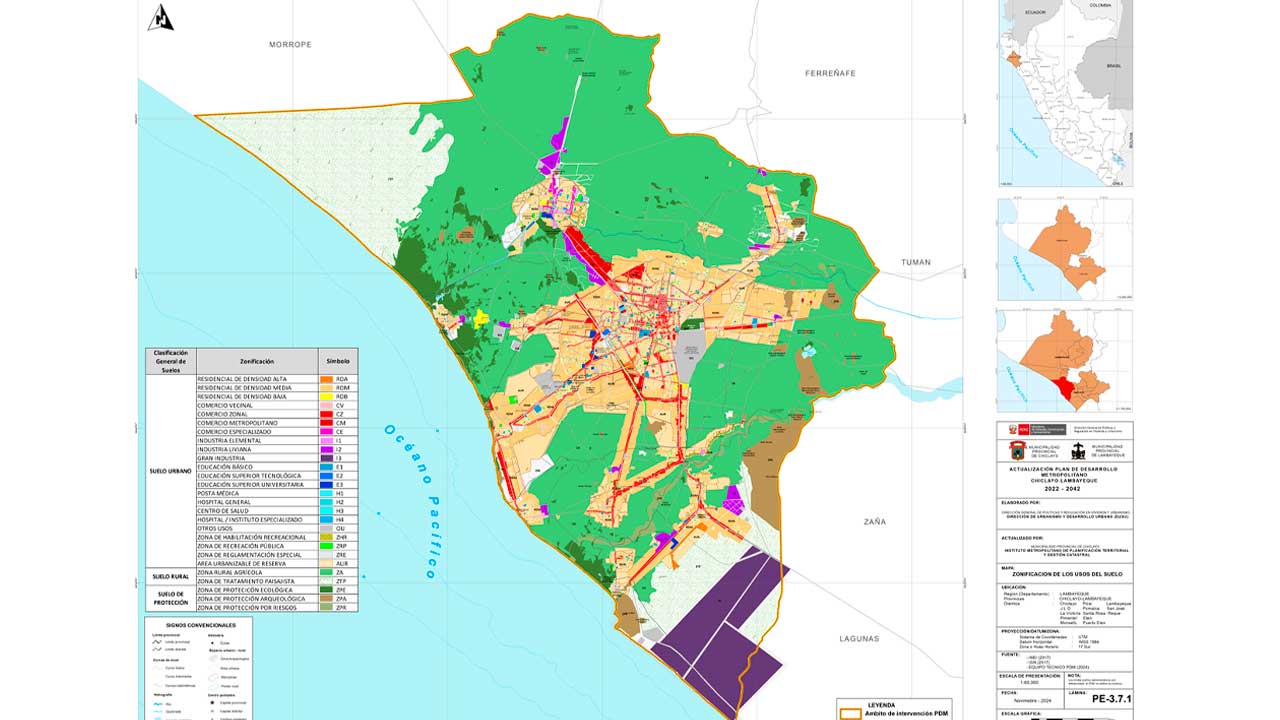The width and height of the screenshot is (1280, 720).
Task: Toggle the Río hydrography symbol
Action: 157,704
